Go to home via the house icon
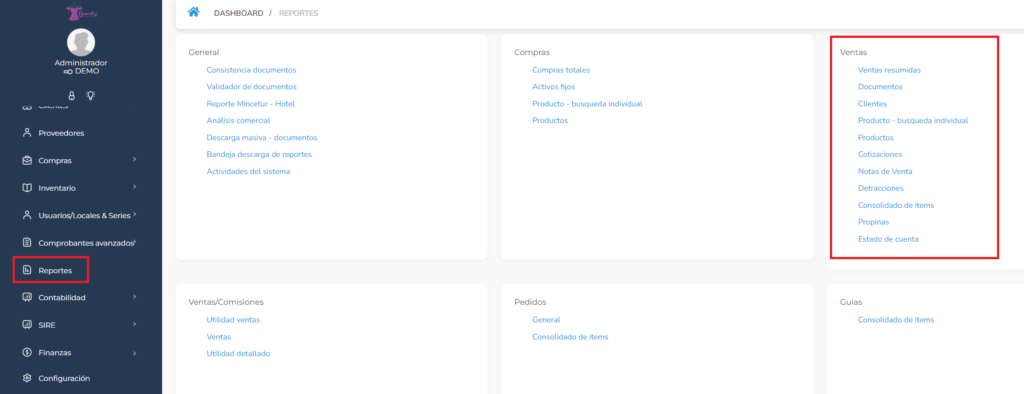 pyautogui.click(x=193, y=12)
